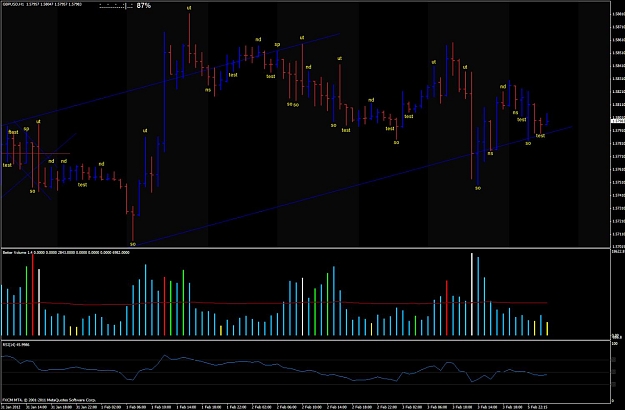Click the '5 Feb 22:15' time axis label
625x410 pixels.
[538, 407]
